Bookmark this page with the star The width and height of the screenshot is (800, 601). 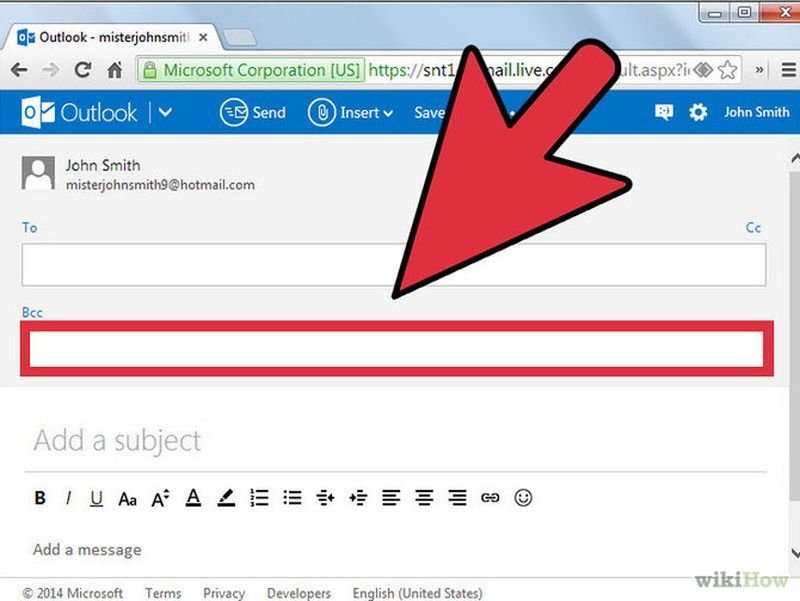coord(728,70)
